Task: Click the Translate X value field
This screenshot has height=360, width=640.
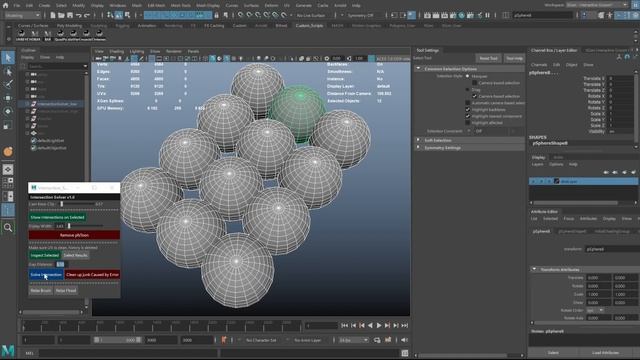Action: [621, 78]
